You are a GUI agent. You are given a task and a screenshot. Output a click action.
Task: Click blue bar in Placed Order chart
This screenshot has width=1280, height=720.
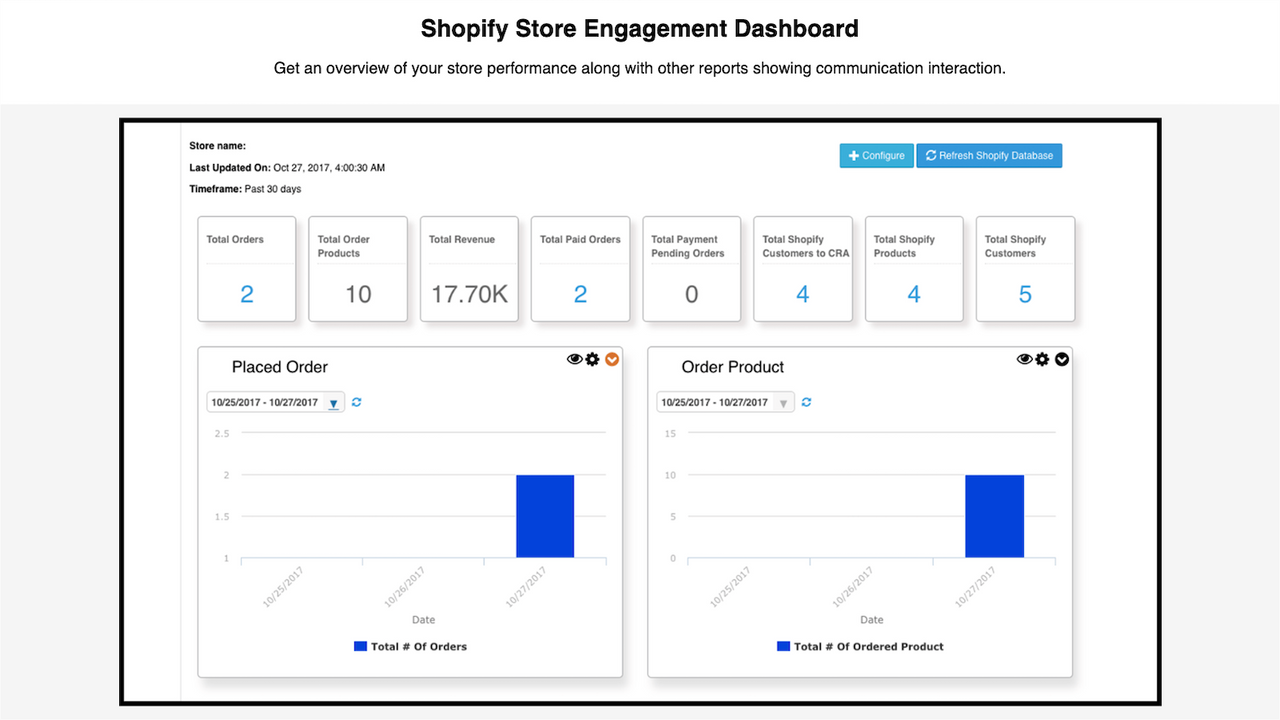(x=545, y=516)
